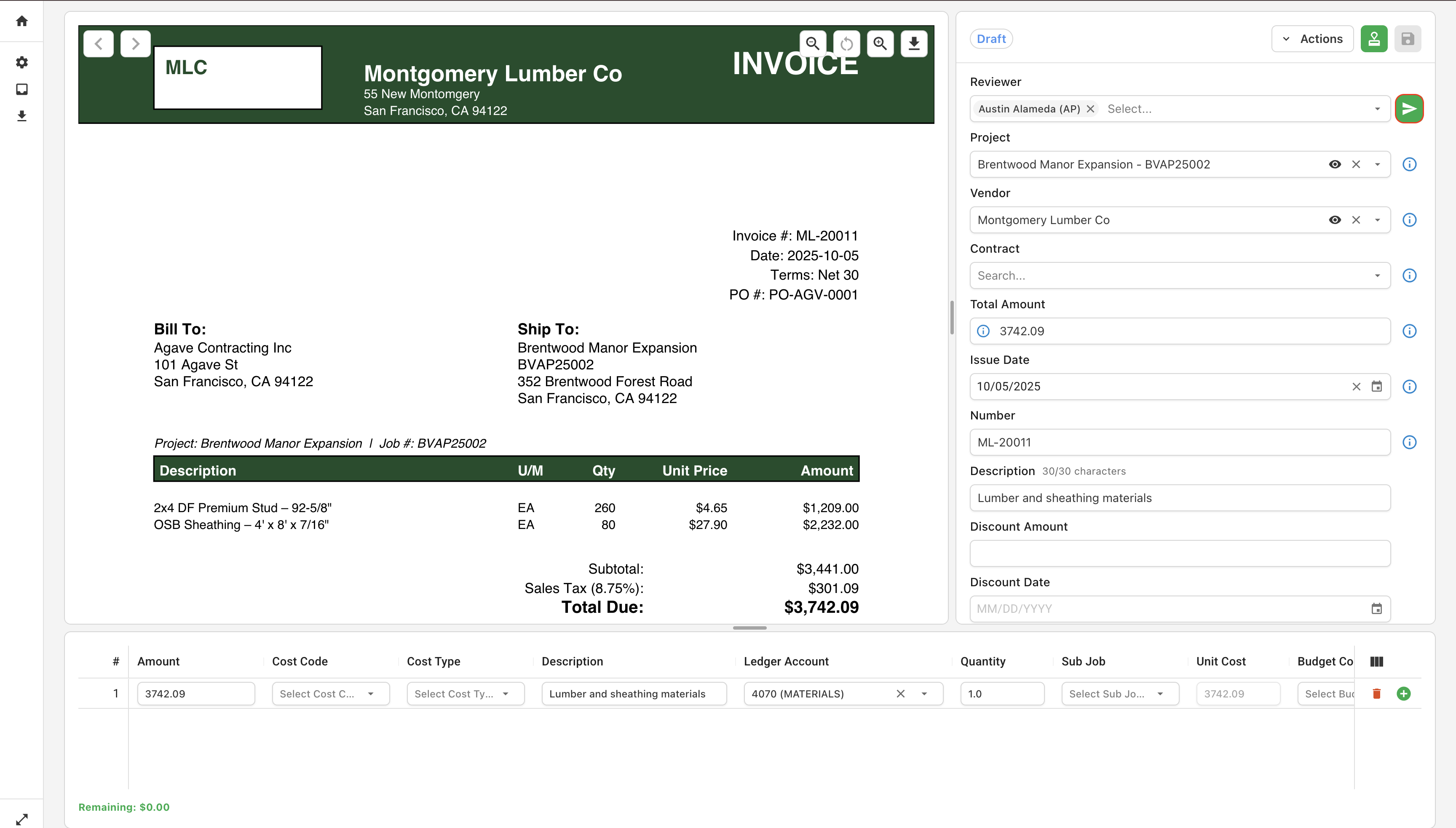Click the expand arrows icon at bottom-left
Image resolution: width=1456 pixels, height=828 pixels.
pos(21,820)
